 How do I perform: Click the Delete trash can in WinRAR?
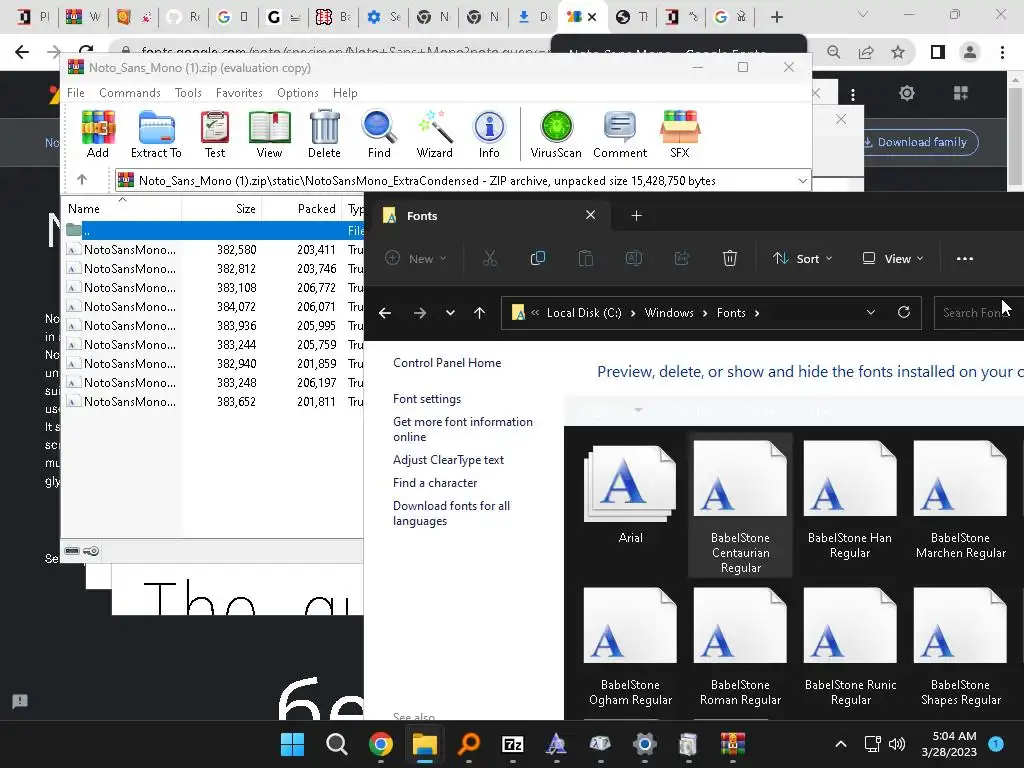324,134
